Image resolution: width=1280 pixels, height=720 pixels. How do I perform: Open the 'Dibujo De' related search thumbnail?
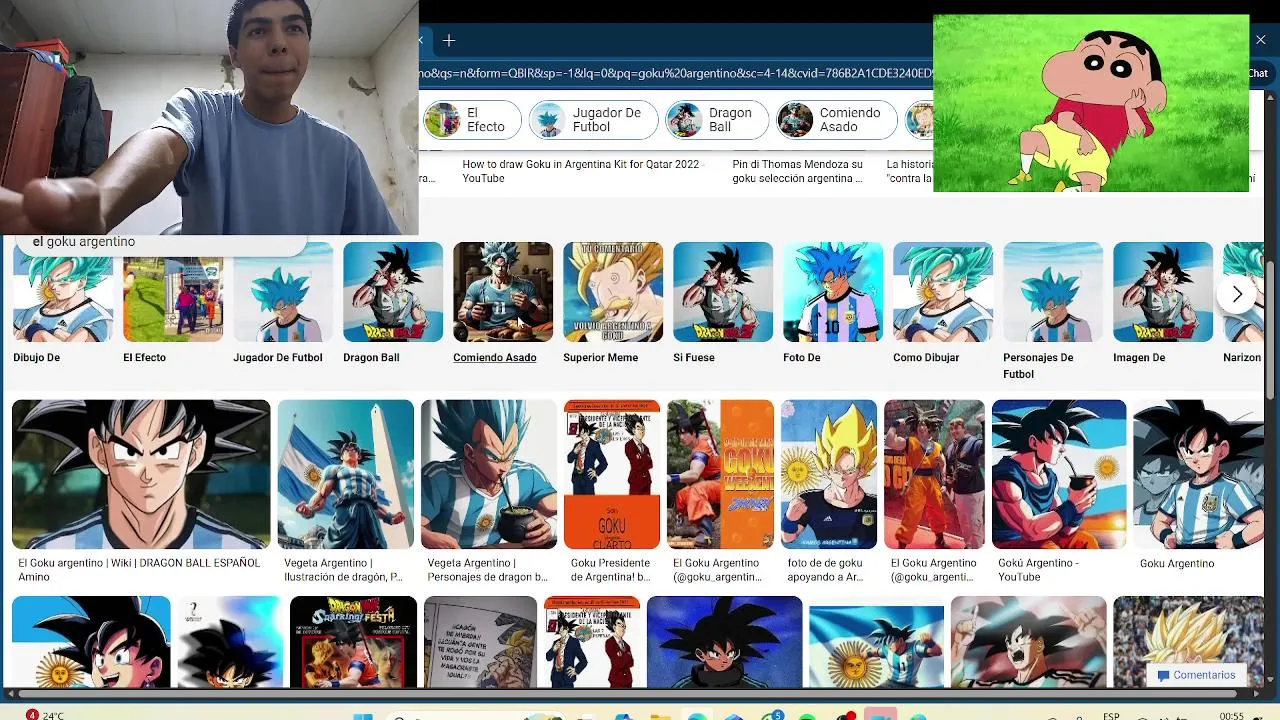63,292
